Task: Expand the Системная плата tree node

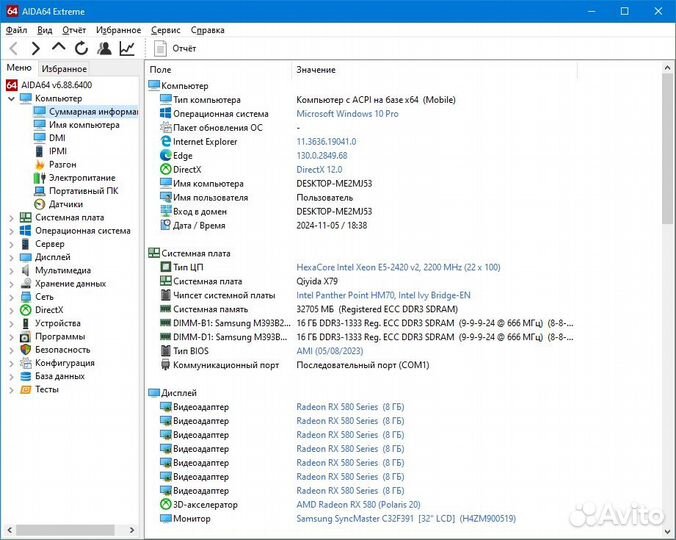Action: [x=12, y=218]
